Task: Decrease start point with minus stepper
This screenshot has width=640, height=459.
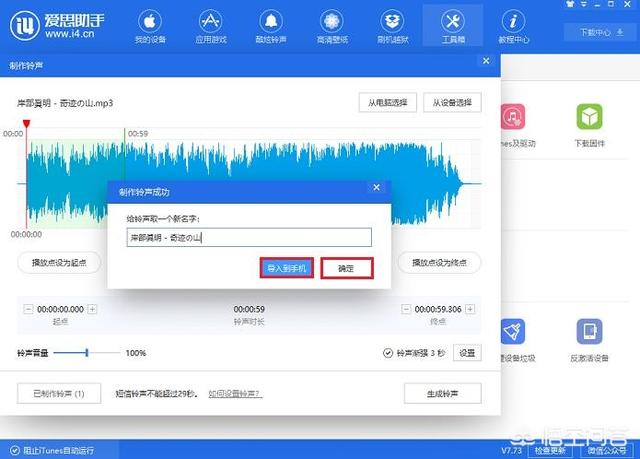Action: (28, 309)
